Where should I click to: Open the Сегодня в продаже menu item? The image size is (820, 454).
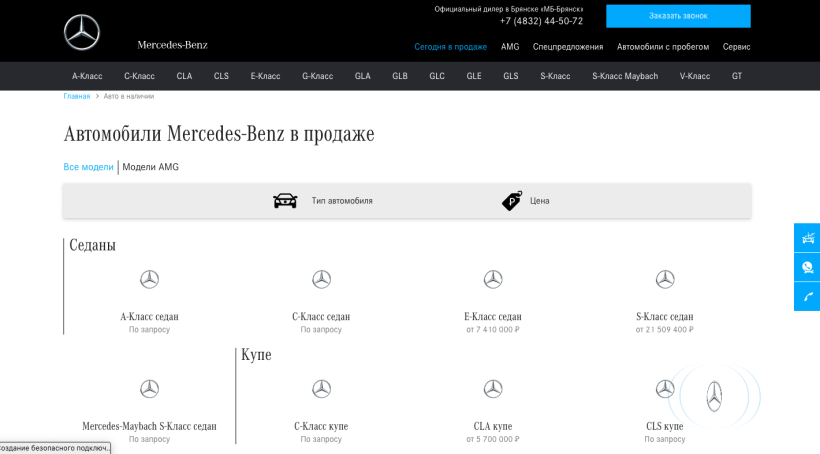coord(451,47)
